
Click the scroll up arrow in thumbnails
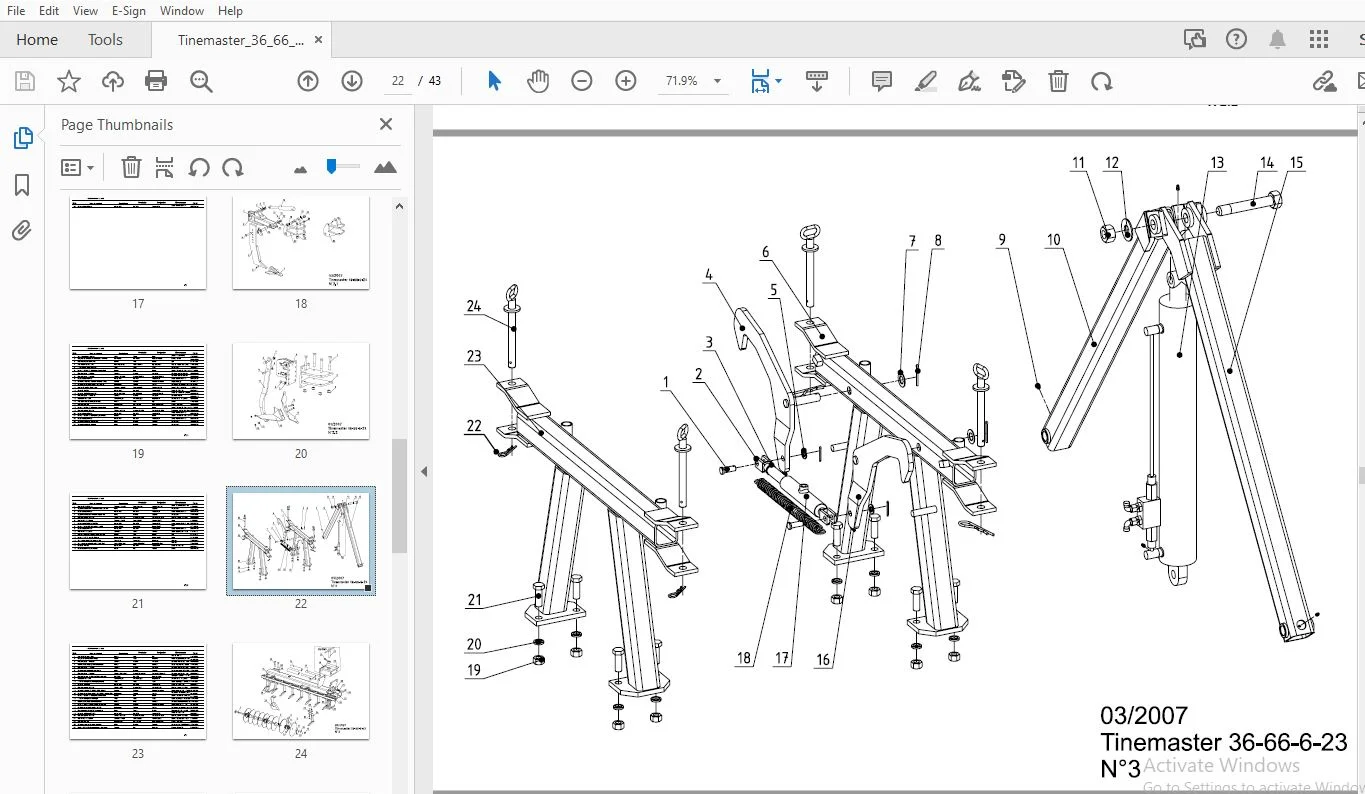(399, 206)
